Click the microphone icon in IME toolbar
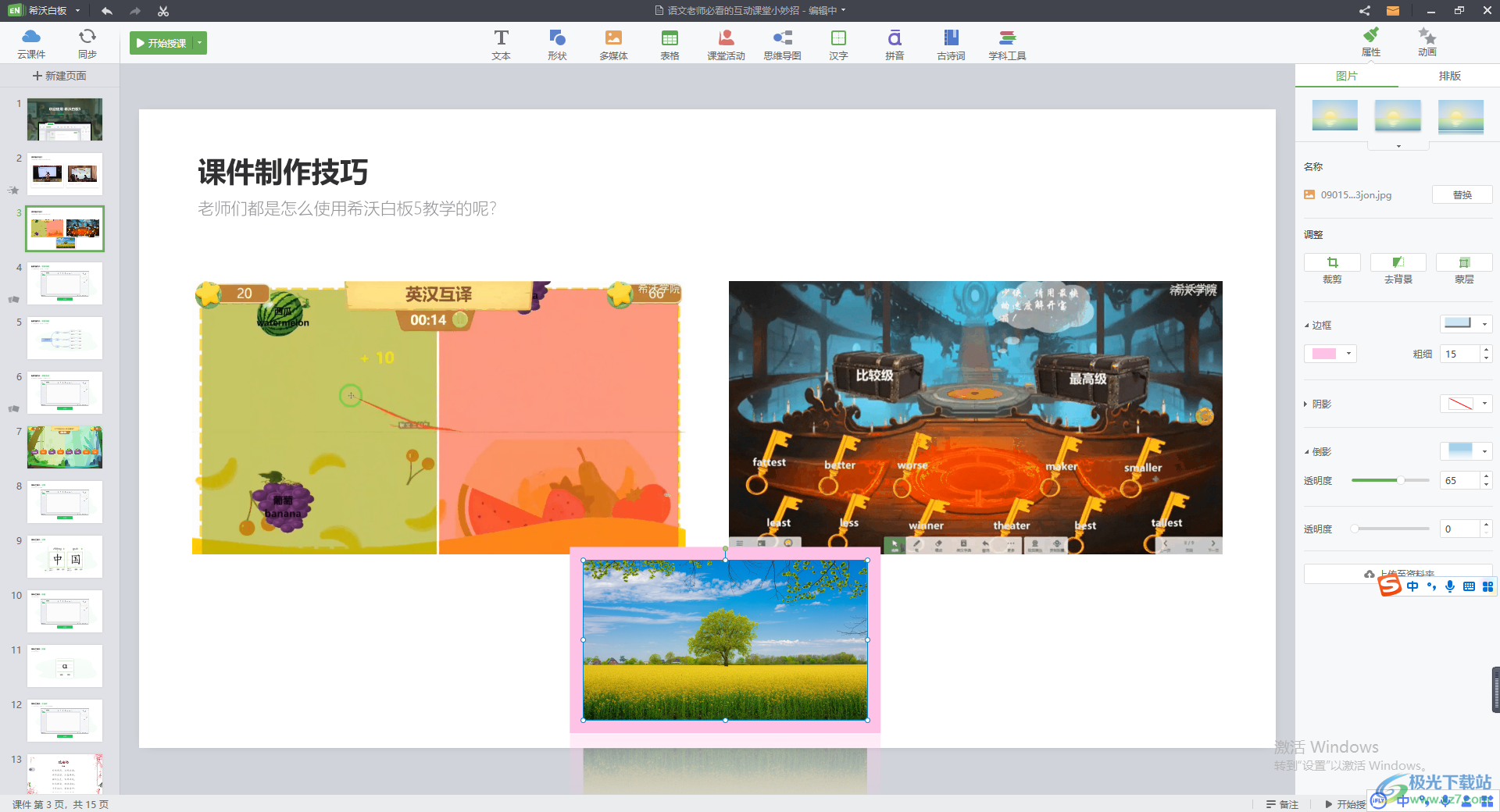The height and width of the screenshot is (812, 1500). pos(1450,586)
